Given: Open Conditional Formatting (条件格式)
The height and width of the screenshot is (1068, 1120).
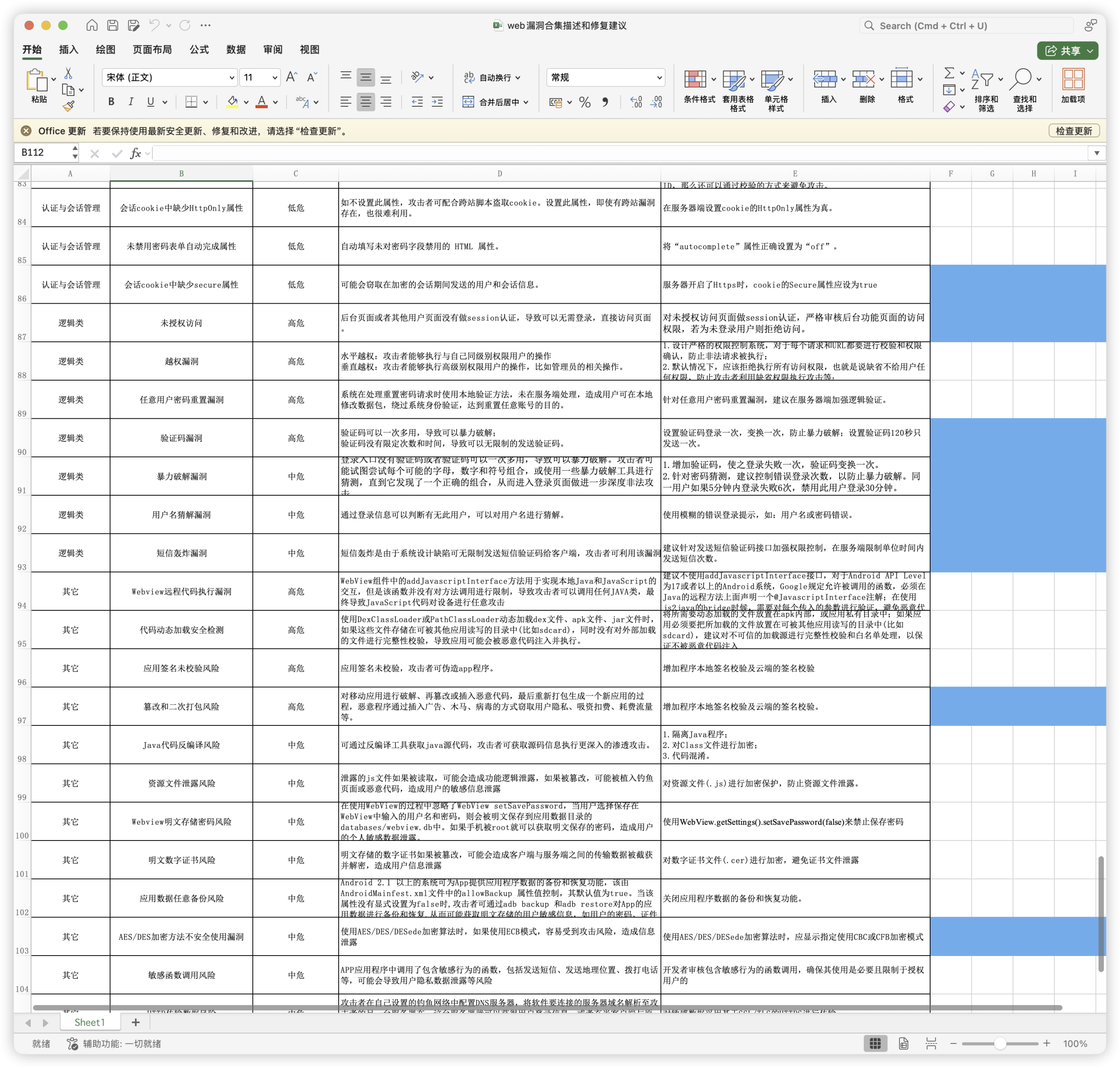Looking at the screenshot, I should [699, 87].
